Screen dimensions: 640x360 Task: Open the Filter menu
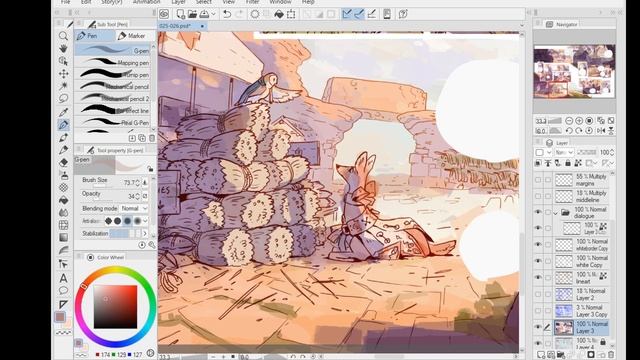[252, 2]
